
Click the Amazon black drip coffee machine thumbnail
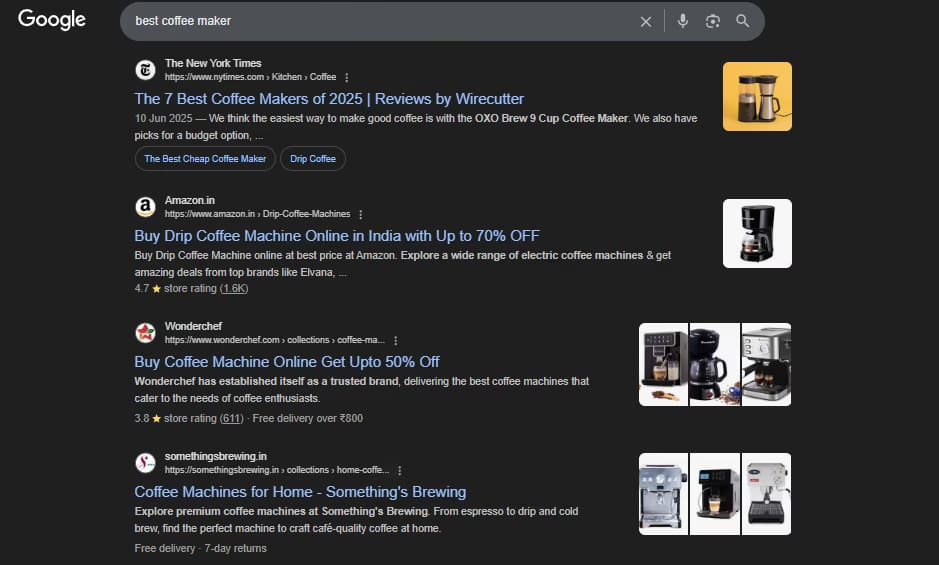(757, 233)
